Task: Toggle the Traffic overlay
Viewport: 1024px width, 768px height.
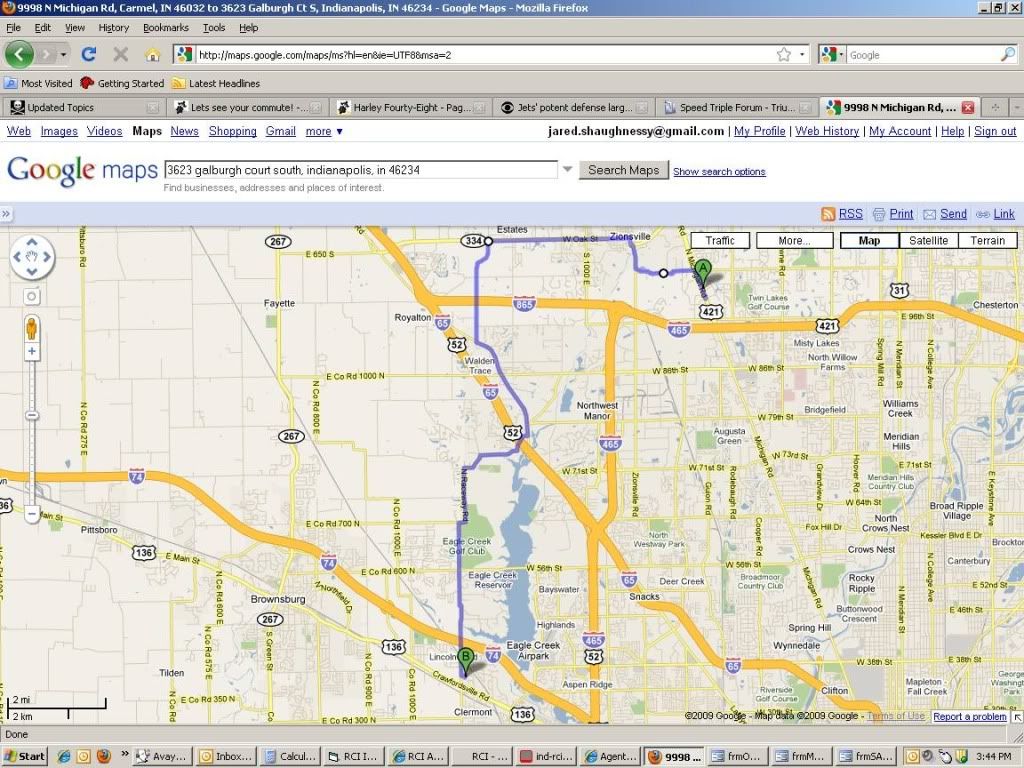Action: click(720, 240)
